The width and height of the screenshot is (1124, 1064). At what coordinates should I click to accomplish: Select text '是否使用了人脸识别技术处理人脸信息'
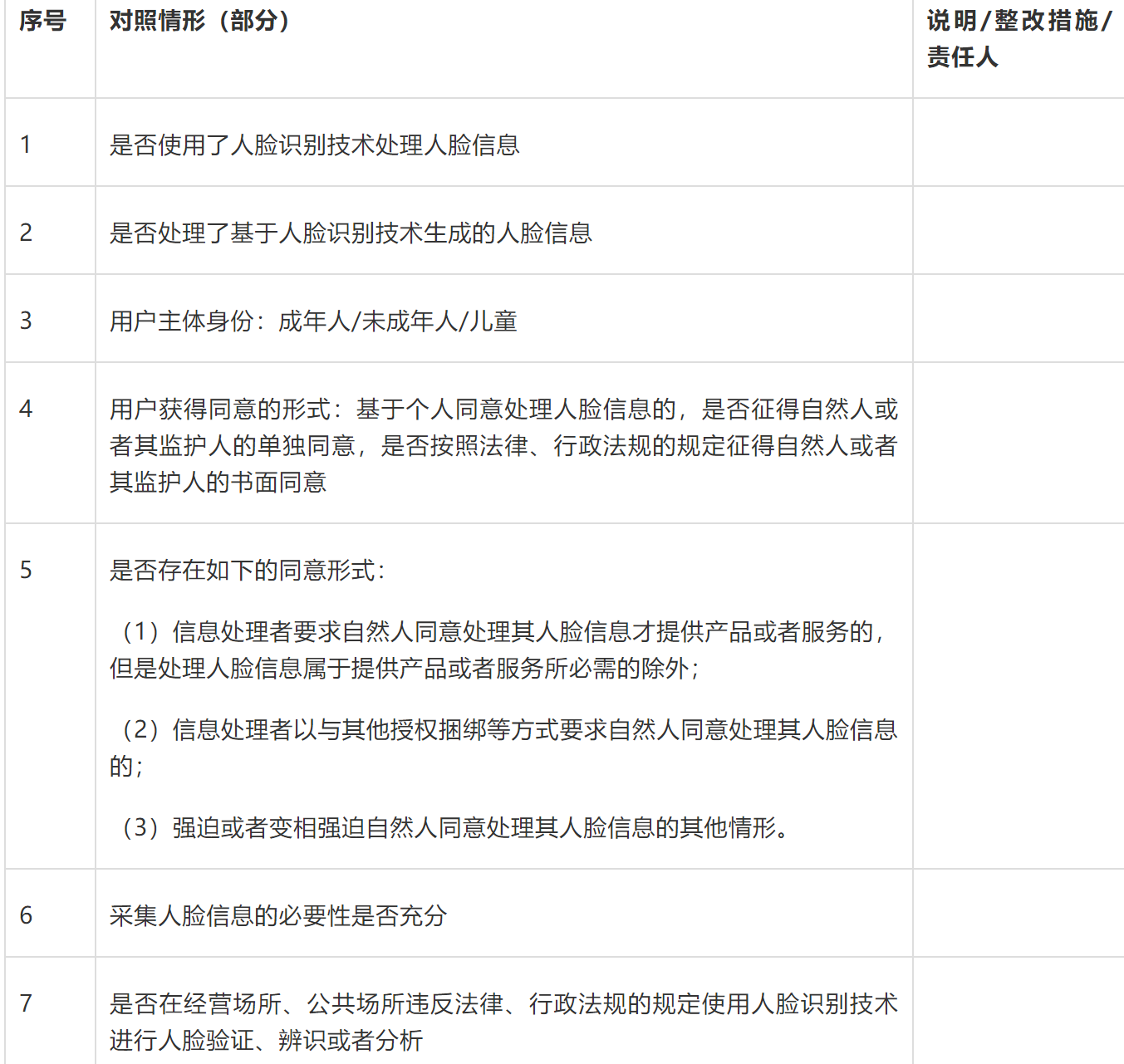[315, 145]
